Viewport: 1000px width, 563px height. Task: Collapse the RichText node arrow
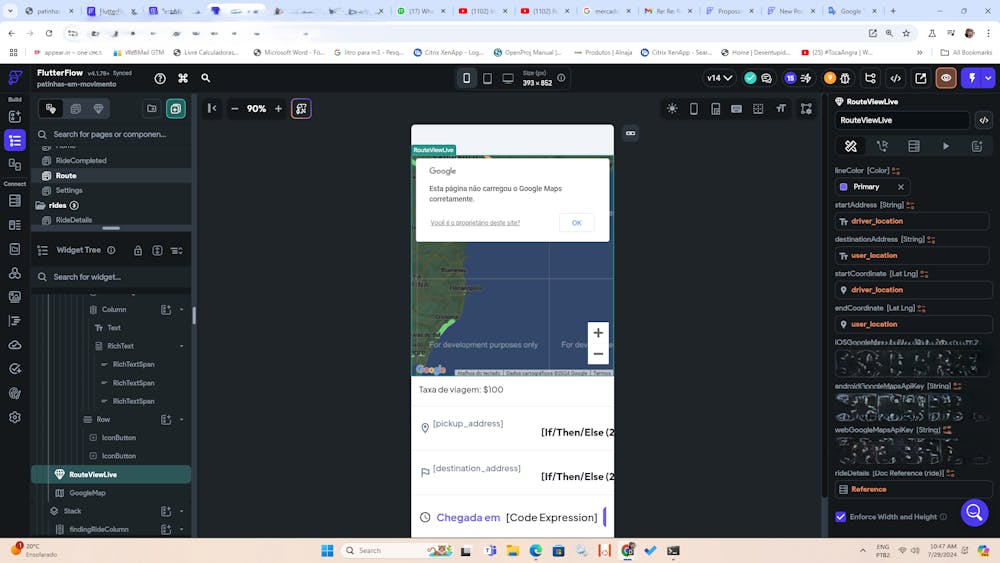182,346
